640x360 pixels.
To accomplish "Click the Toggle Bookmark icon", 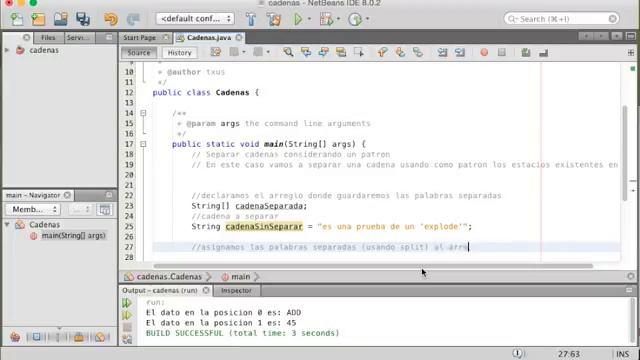I will (x=418, y=52).
